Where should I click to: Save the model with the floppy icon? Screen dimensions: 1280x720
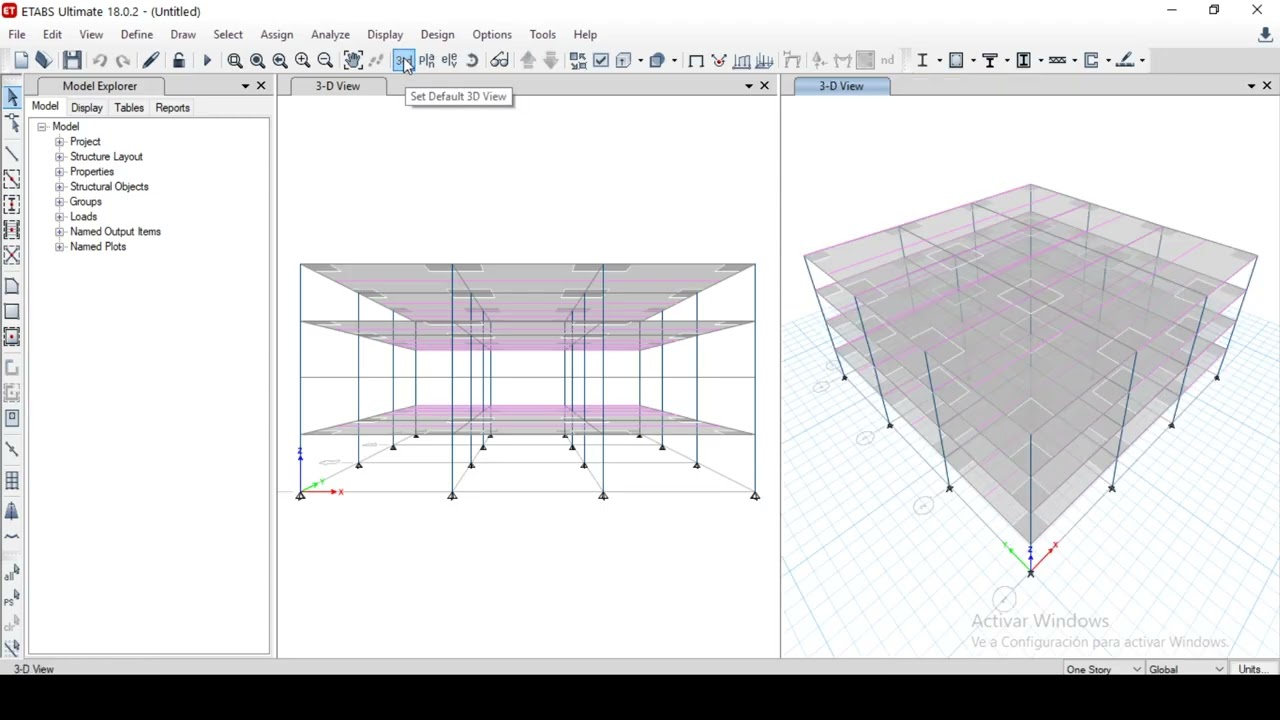point(72,61)
